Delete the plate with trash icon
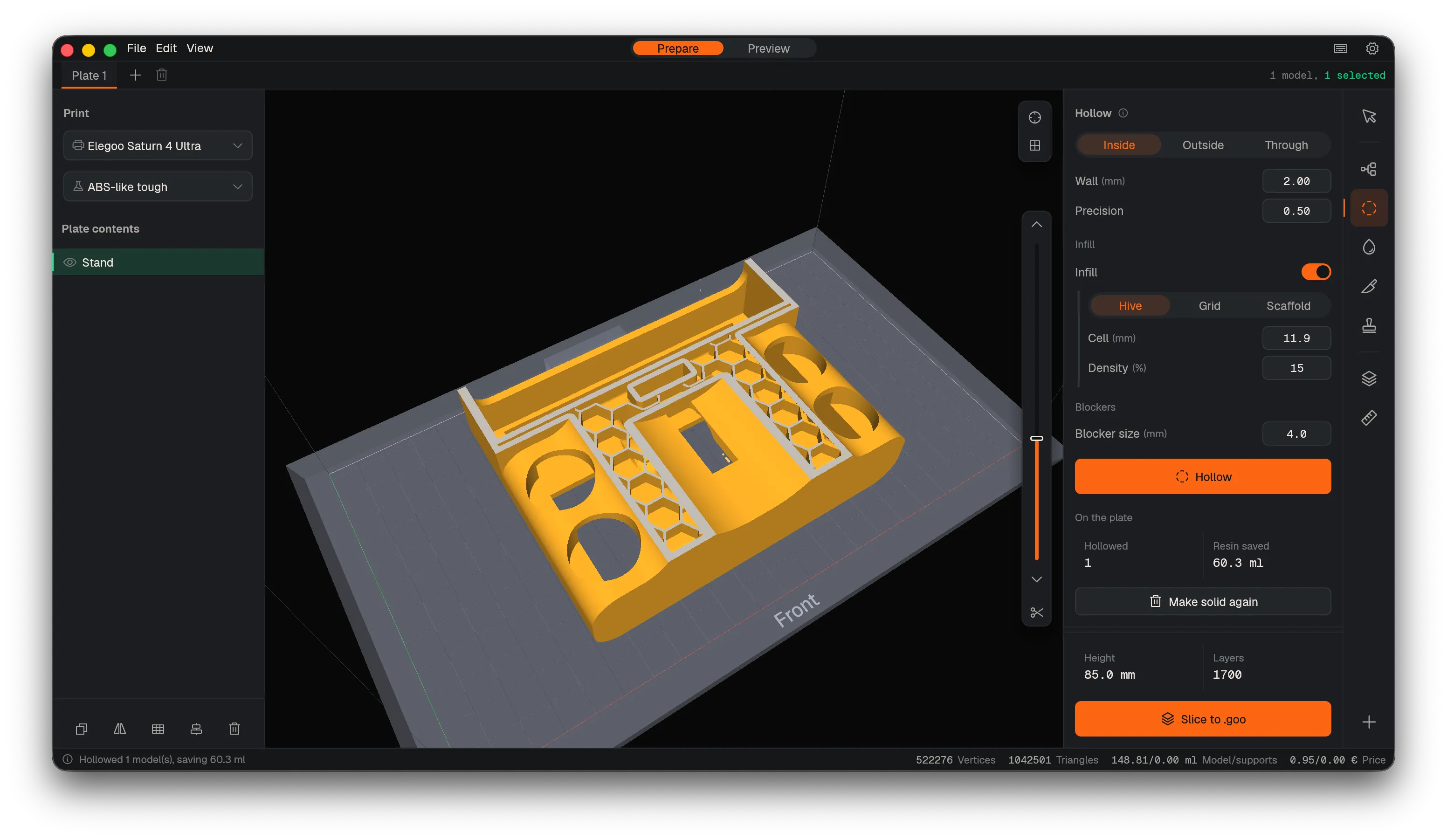The width and height of the screenshot is (1447, 840). click(x=162, y=75)
